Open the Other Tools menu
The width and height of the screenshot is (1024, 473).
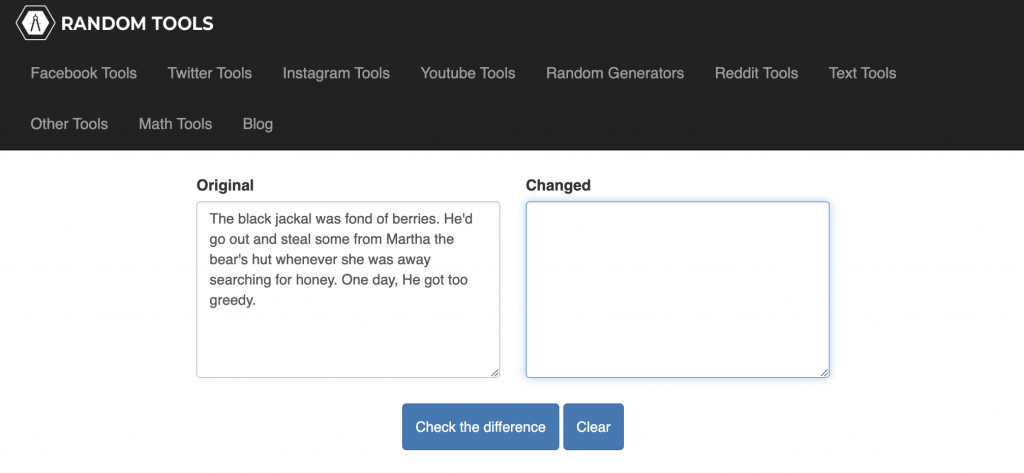click(69, 123)
